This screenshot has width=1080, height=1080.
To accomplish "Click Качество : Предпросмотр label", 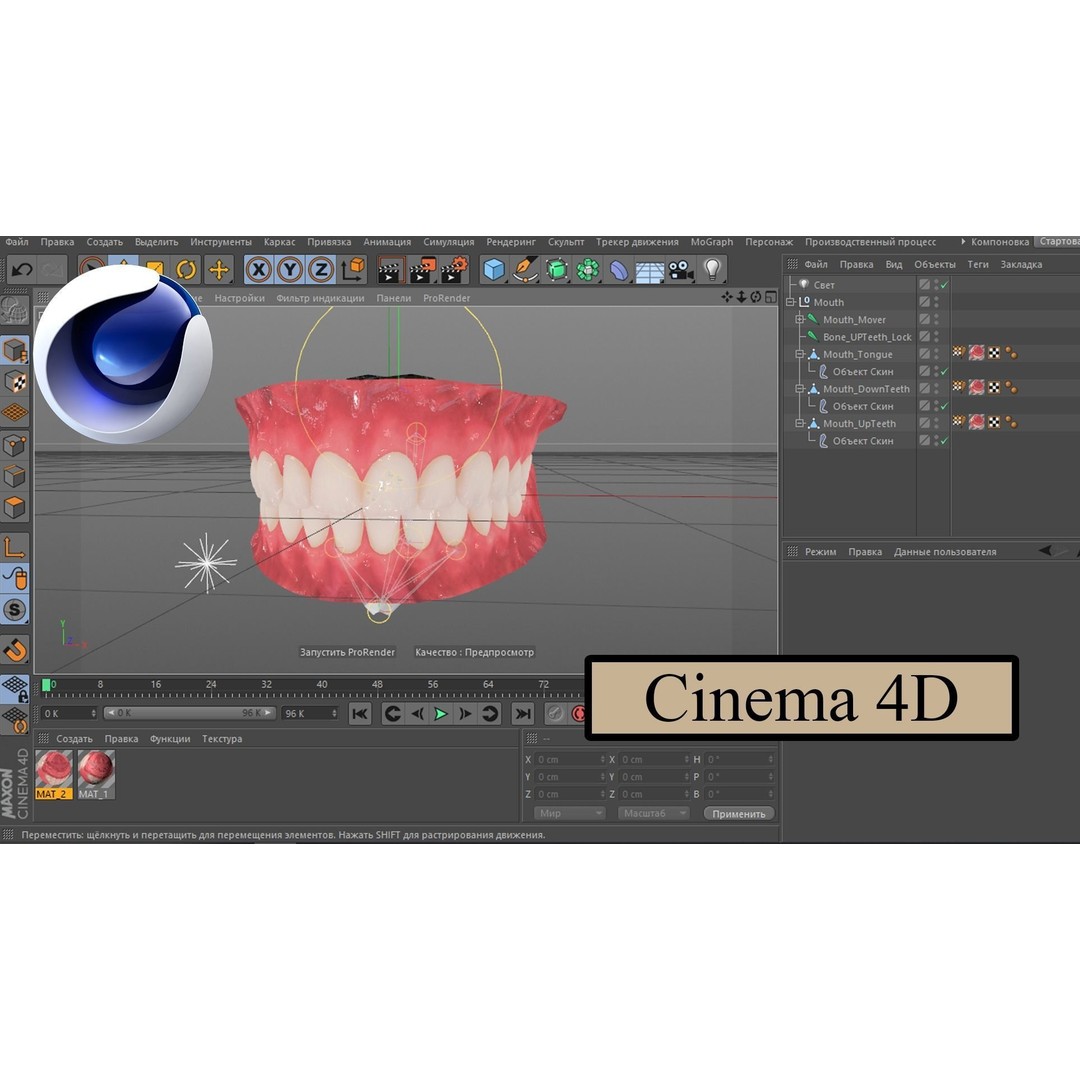I will pyautogui.click(x=474, y=652).
